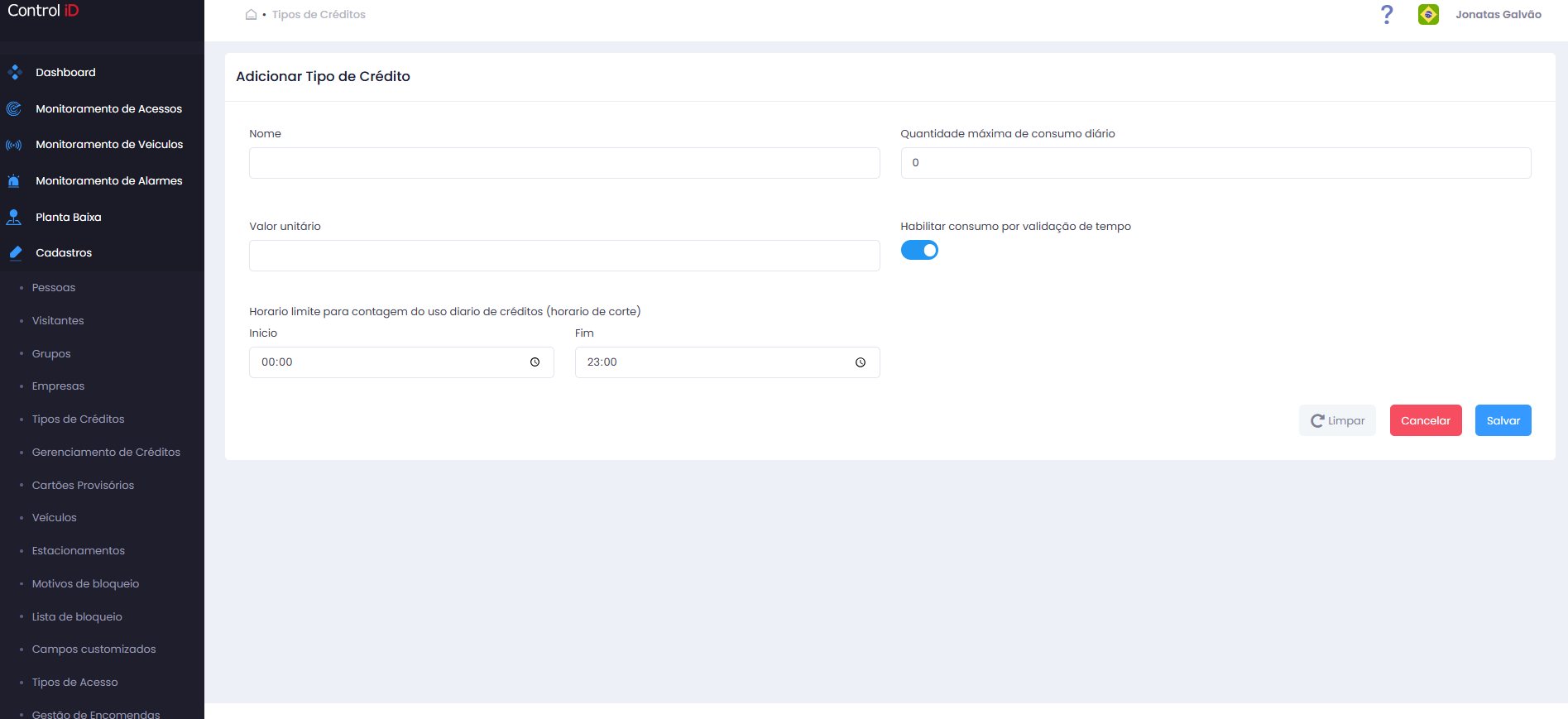Screen dimensions: 1568x719
Task: Open the clock picker in Inicio field
Action: coord(535,362)
